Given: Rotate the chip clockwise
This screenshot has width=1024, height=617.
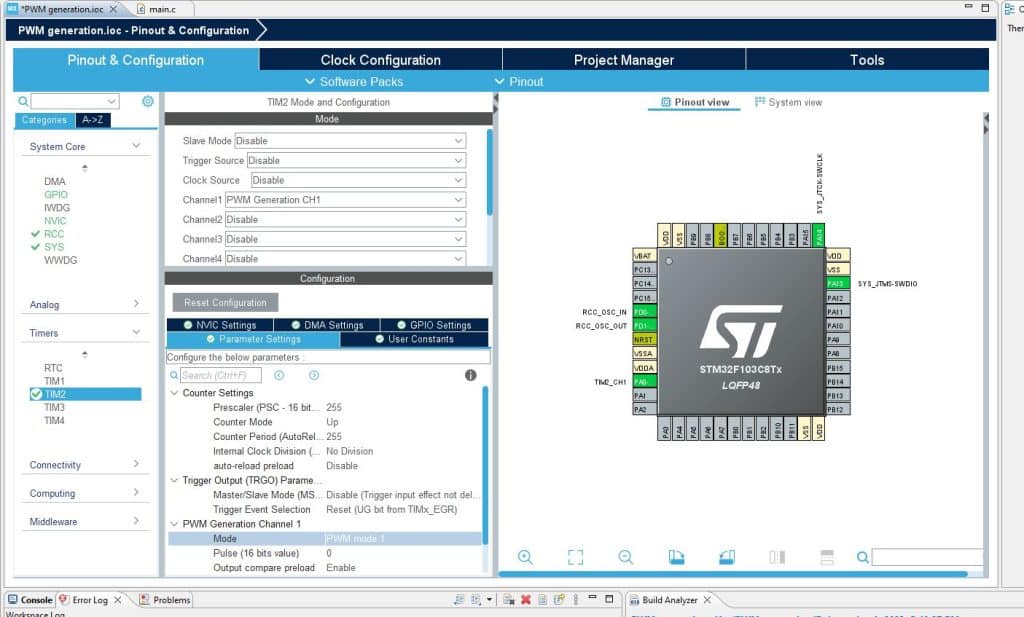Looking at the screenshot, I should point(677,557).
